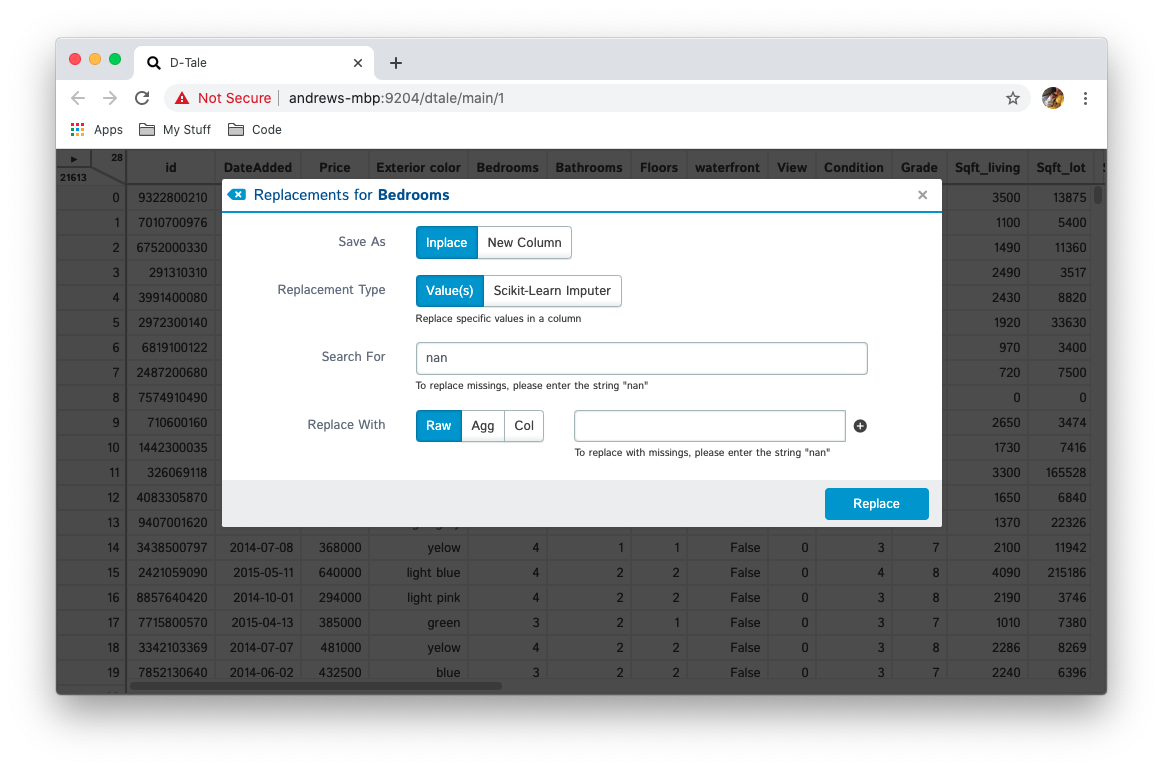1163x769 pixels.
Task: Click the Condition column header
Action: [x=853, y=168]
